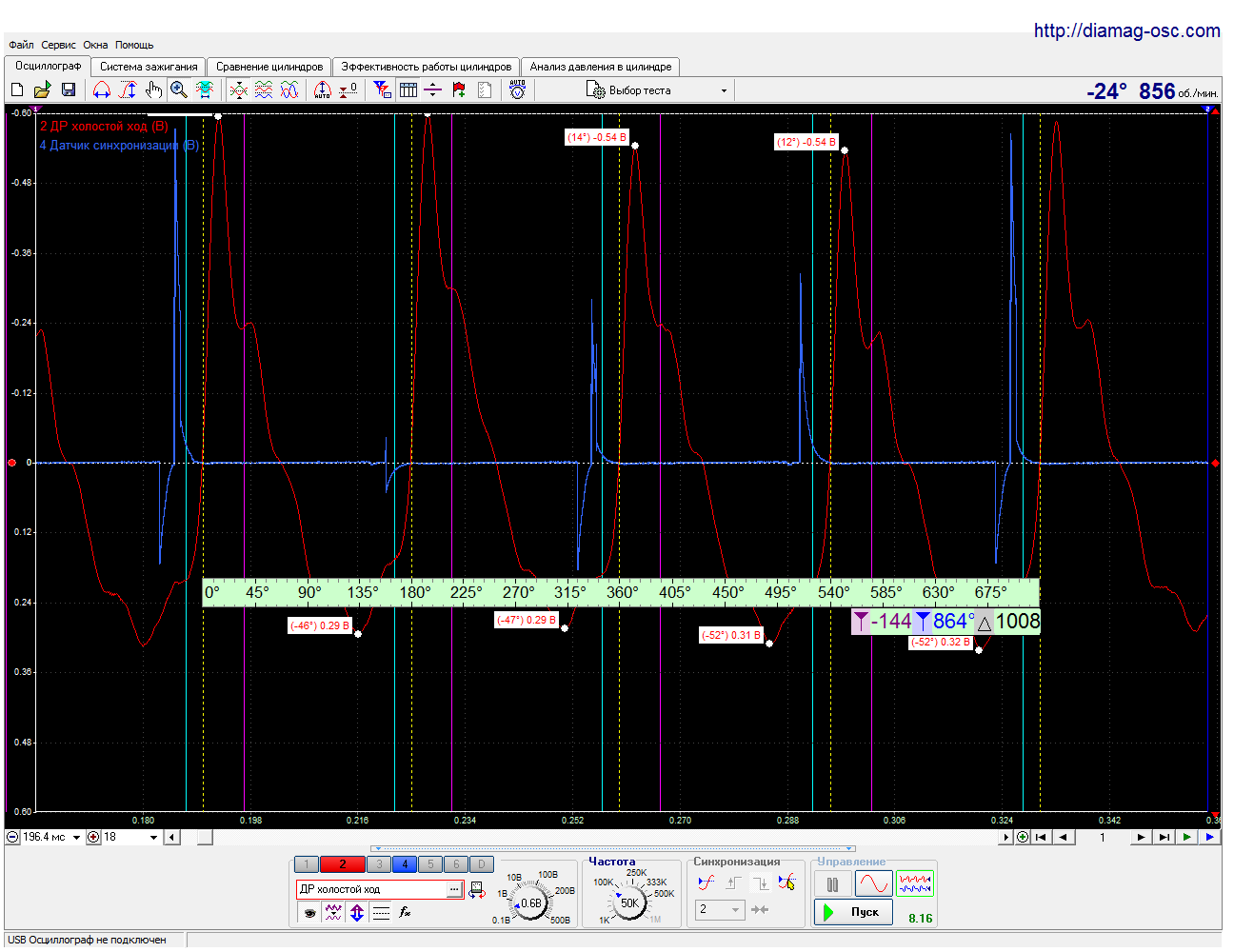Click the probe settings icon next to channel name

(x=477, y=890)
